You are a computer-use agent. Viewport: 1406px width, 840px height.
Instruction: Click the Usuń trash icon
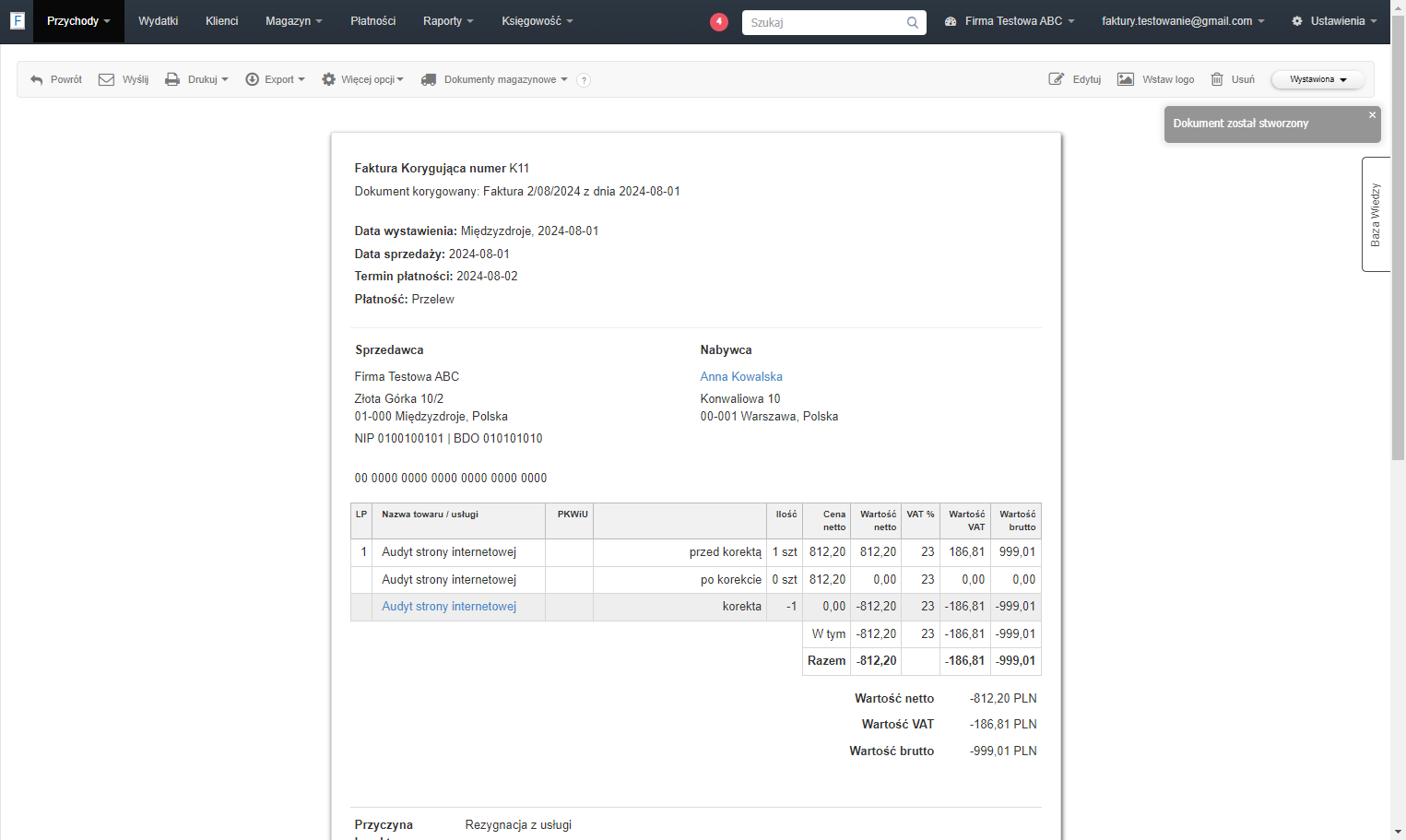1217,79
